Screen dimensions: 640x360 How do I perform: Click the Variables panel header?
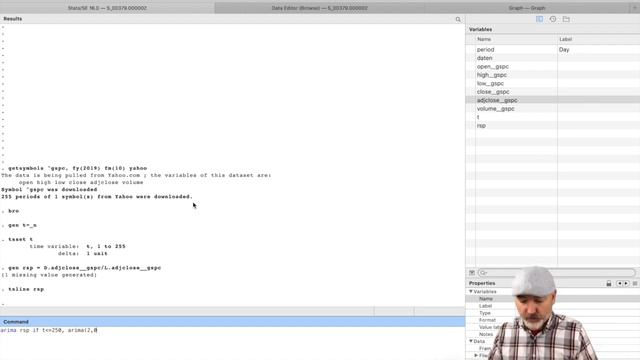(x=480, y=29)
